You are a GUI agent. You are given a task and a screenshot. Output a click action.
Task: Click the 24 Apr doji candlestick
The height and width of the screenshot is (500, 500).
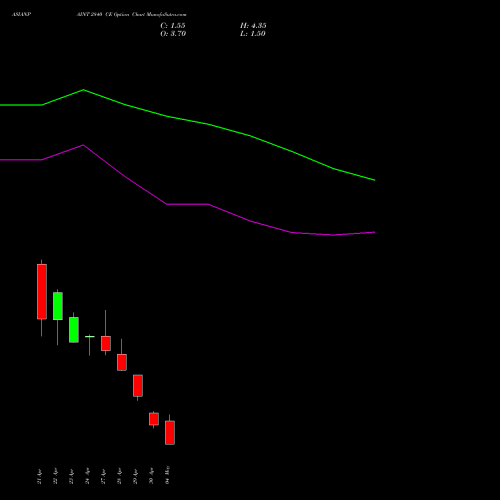90,337
